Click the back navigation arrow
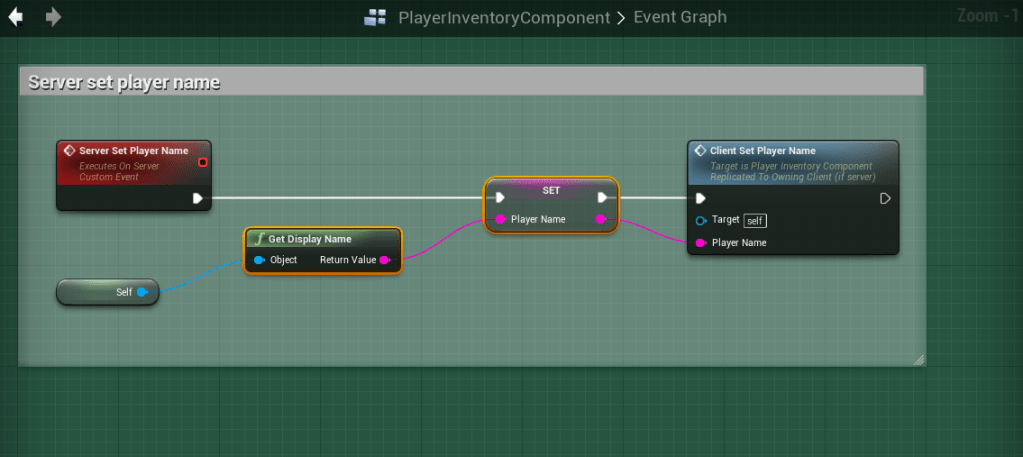 [x=16, y=17]
